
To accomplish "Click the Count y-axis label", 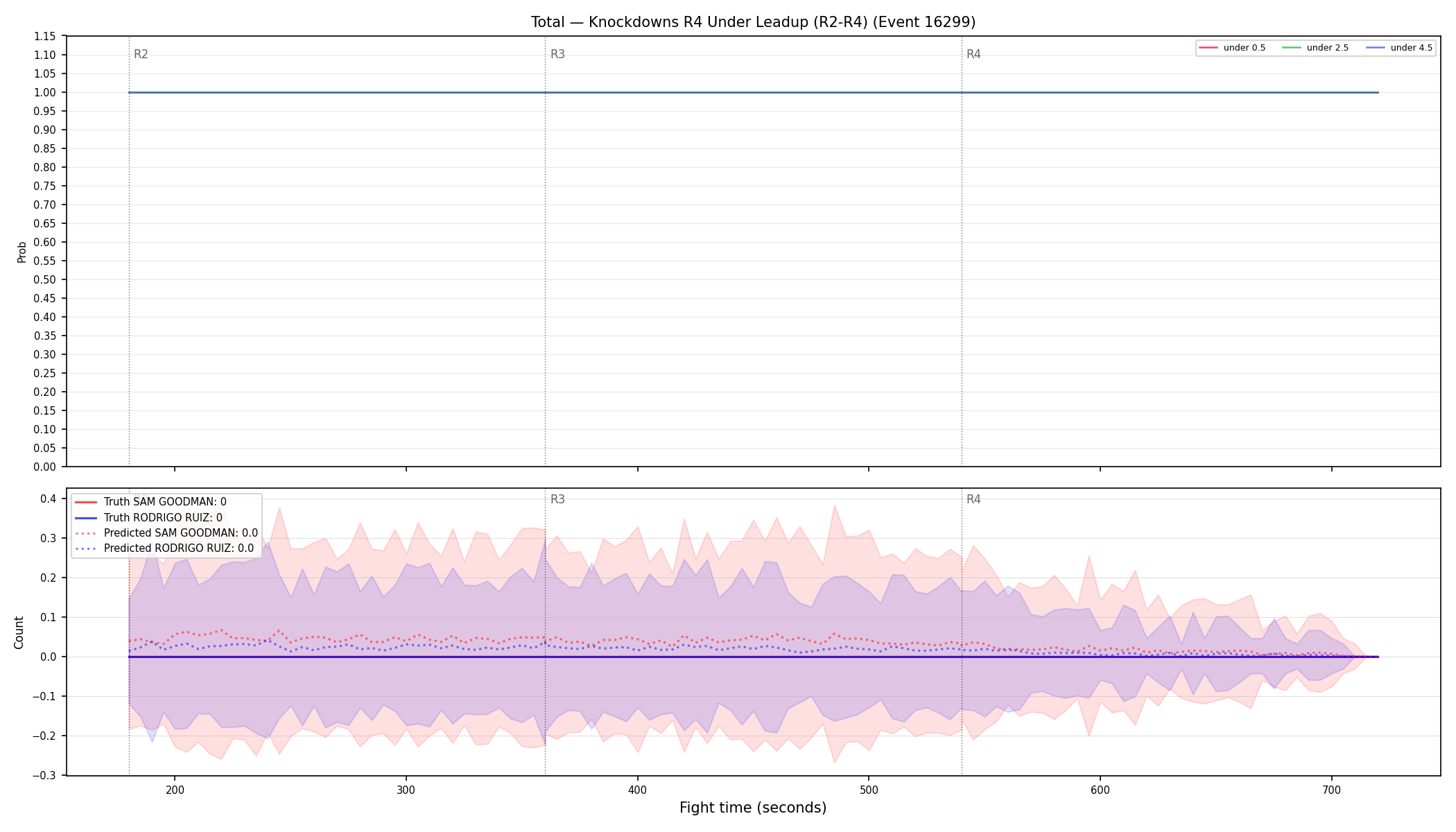I will (19, 632).
